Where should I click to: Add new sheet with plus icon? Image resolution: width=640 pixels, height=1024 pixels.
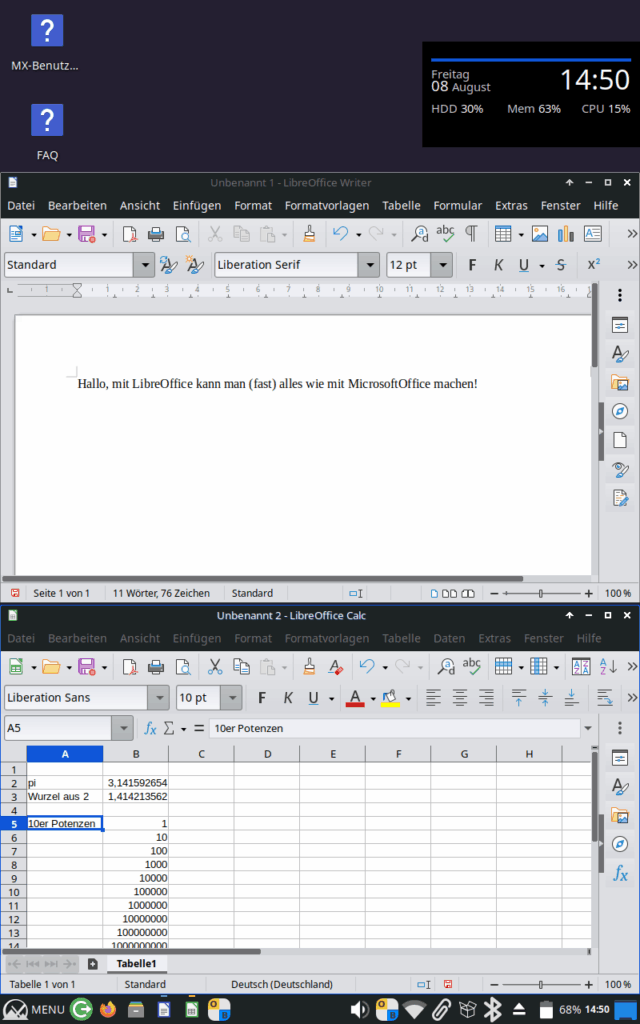point(93,964)
